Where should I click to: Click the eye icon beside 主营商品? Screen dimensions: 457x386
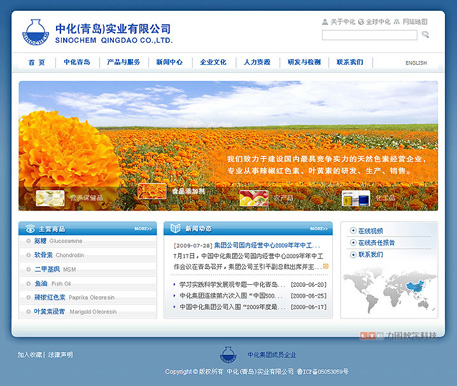pyautogui.click(x=30, y=229)
